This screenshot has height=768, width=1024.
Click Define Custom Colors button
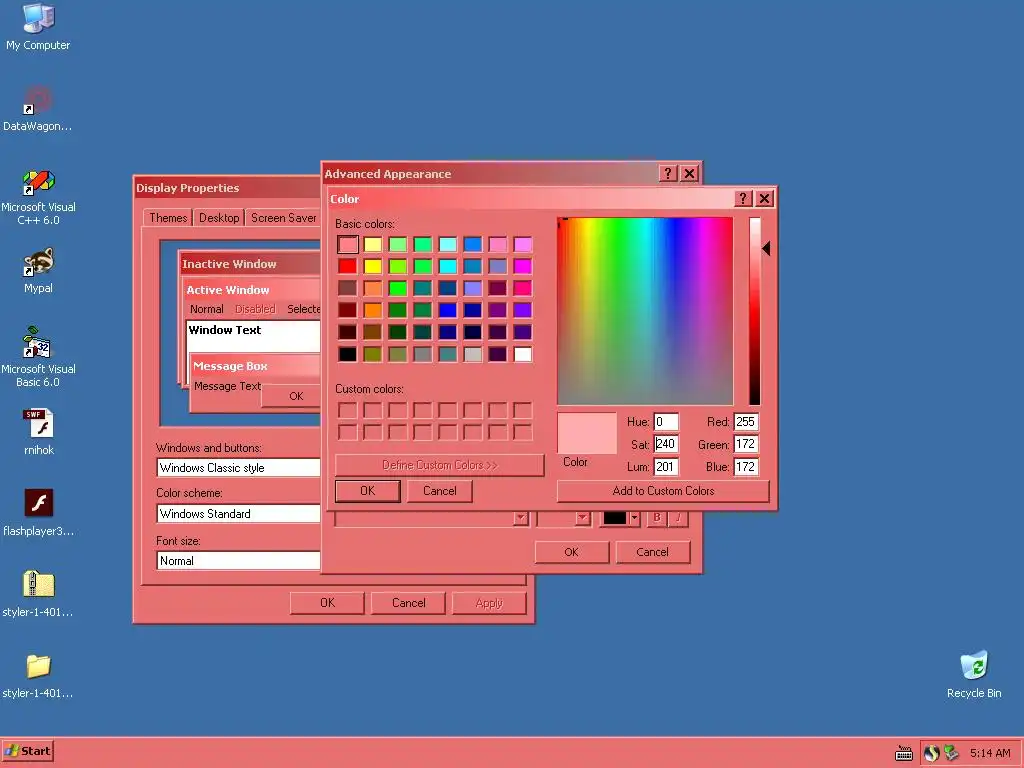(x=440, y=465)
